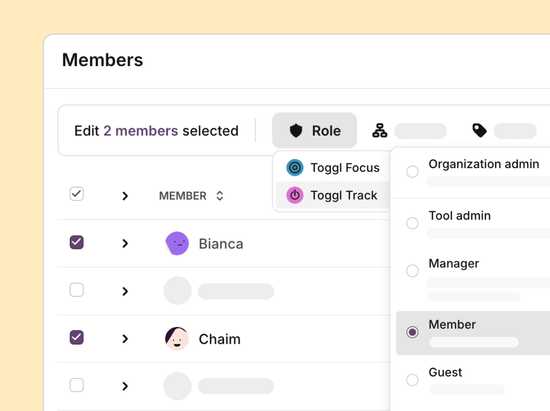Select the Organization admin radio button
This screenshot has height=411, width=550.
click(x=412, y=172)
